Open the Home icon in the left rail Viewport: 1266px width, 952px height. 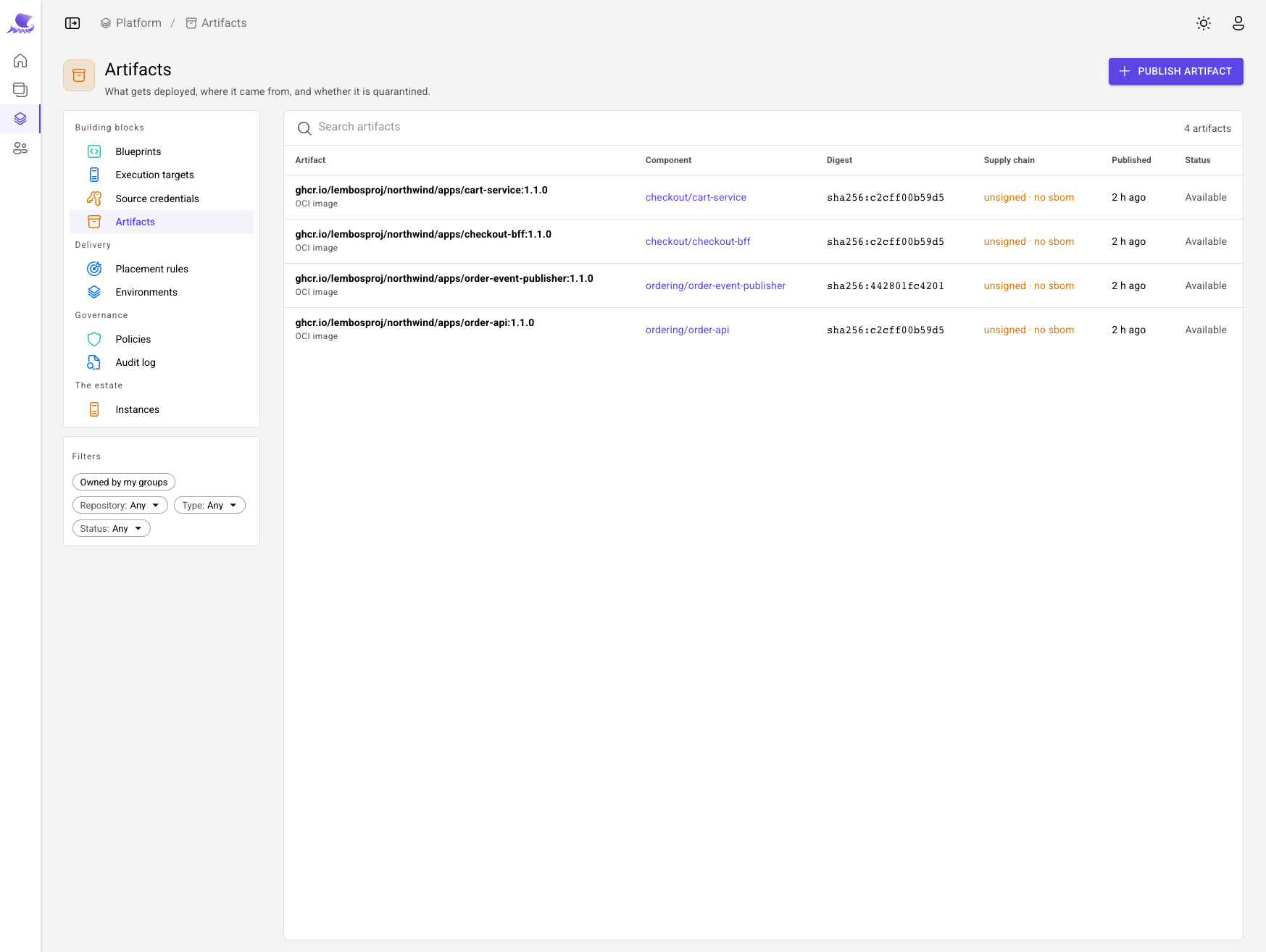pos(20,60)
